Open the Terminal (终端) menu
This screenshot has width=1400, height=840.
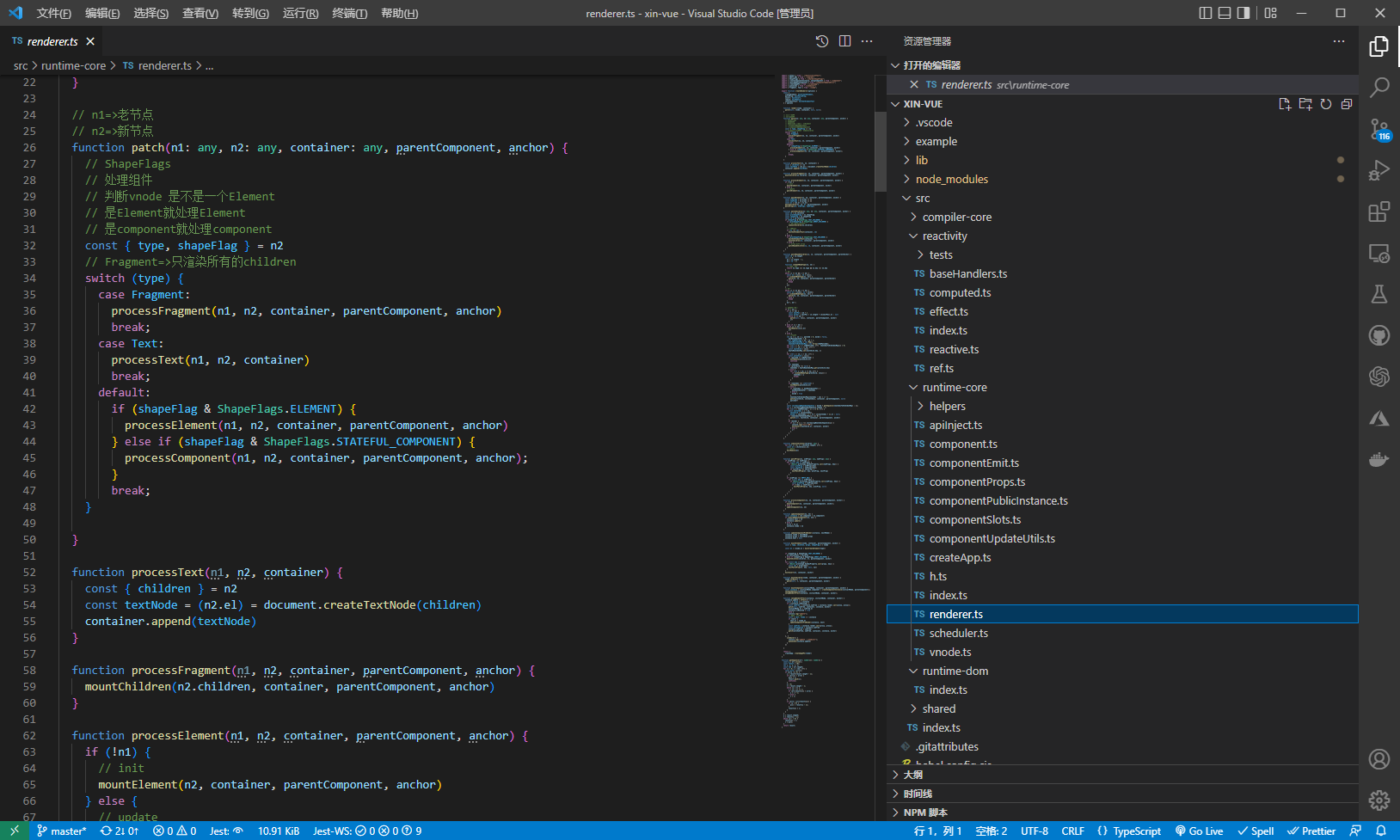349,13
